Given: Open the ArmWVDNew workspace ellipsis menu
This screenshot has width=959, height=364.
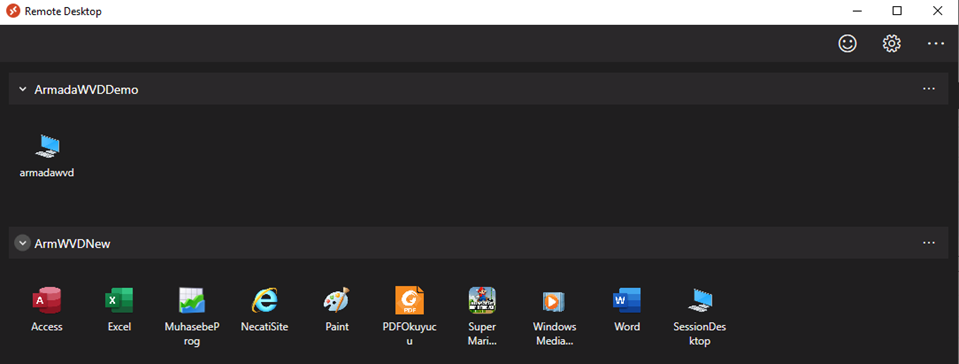Looking at the screenshot, I should [x=928, y=243].
